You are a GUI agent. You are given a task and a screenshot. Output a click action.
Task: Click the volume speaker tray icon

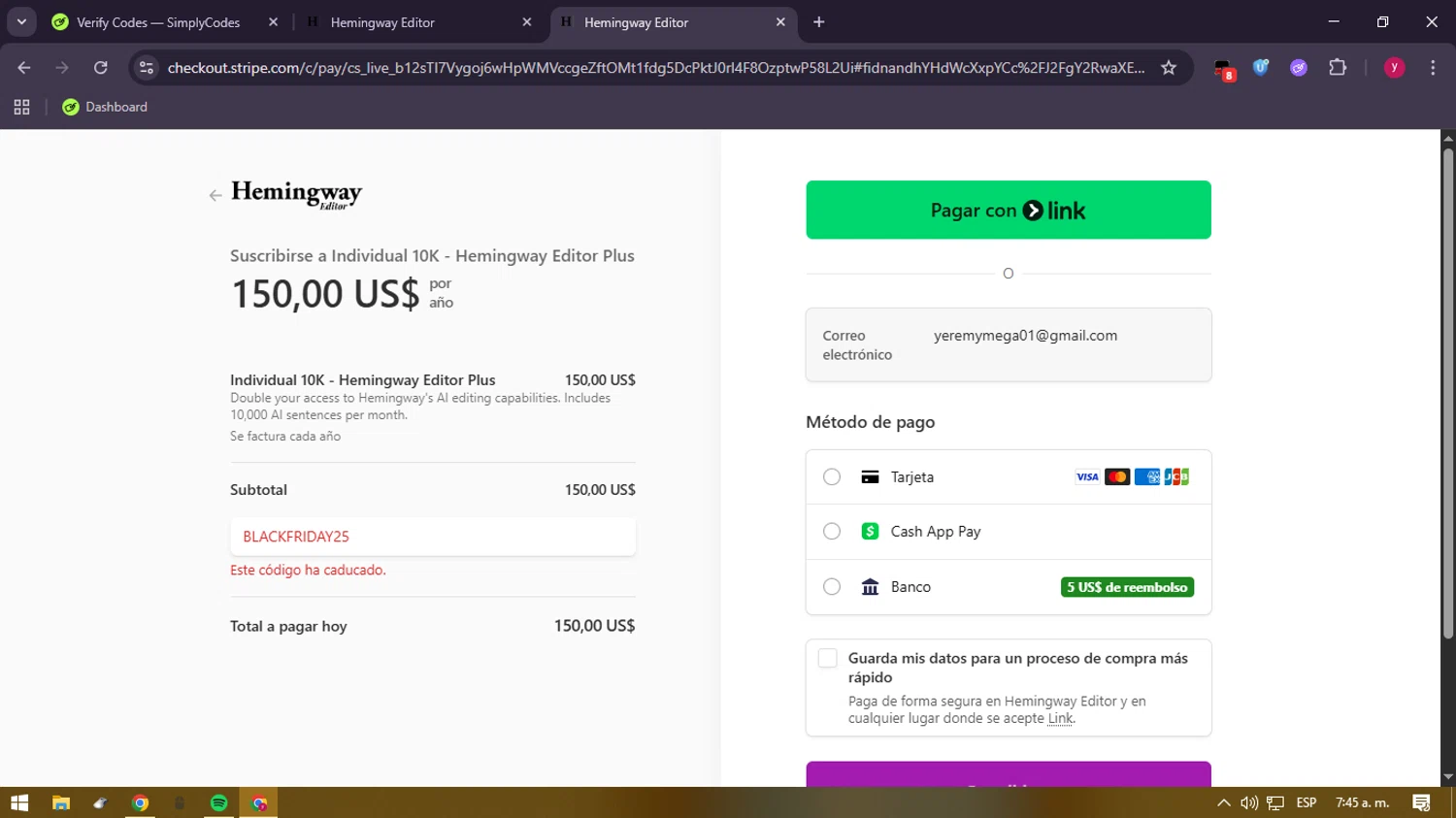click(x=1249, y=802)
